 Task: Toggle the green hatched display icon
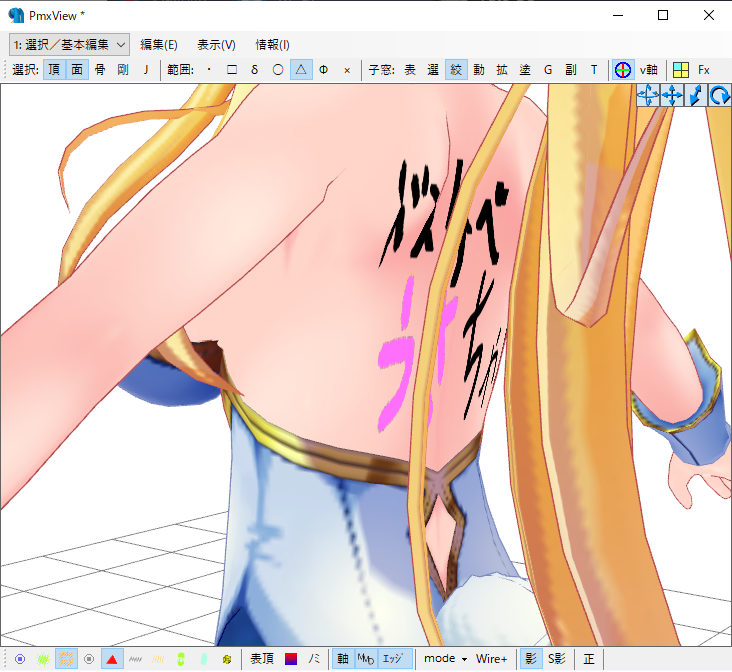tap(43, 659)
